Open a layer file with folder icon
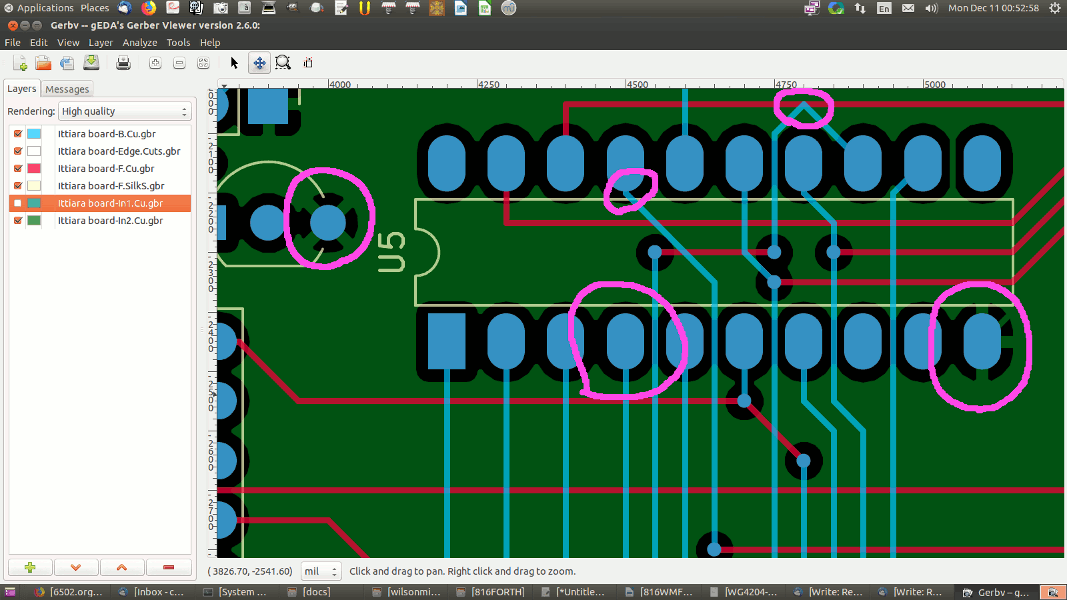This screenshot has height=600, width=1067. (x=43, y=63)
